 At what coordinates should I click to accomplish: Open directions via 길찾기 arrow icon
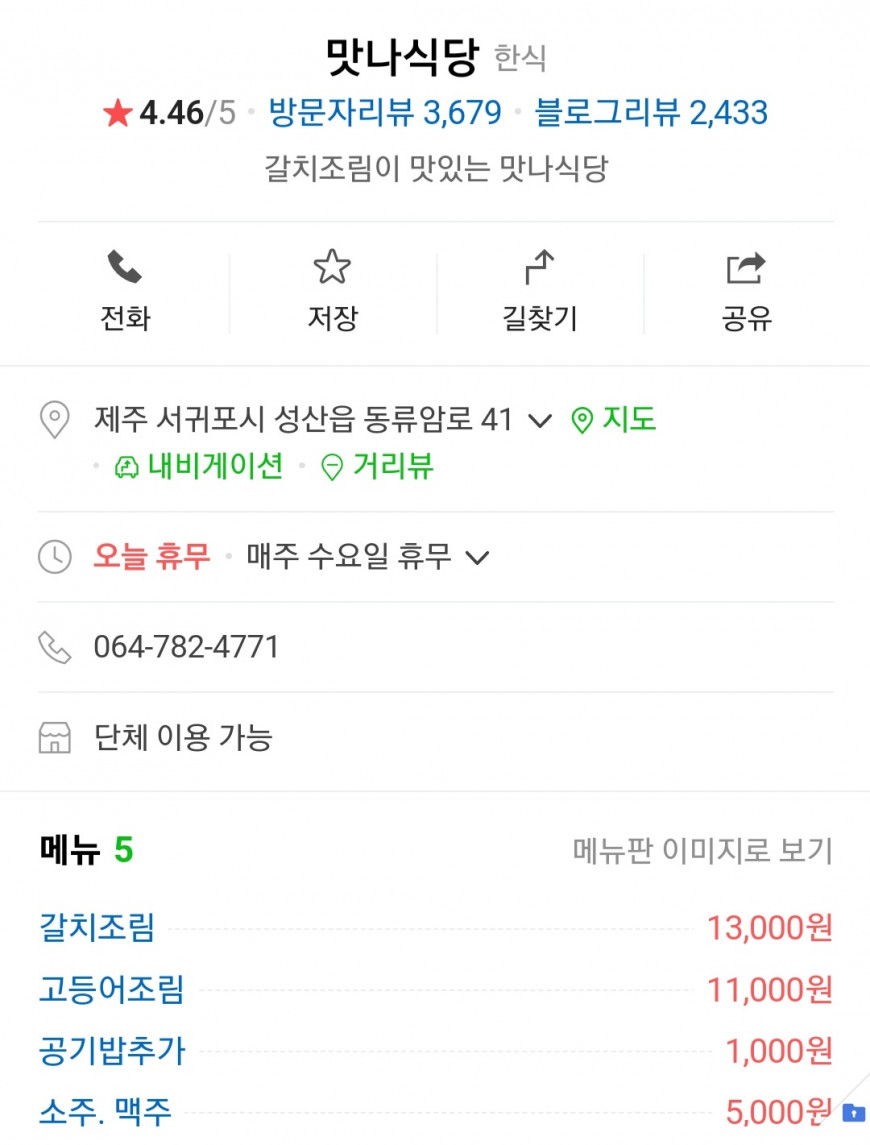539,267
